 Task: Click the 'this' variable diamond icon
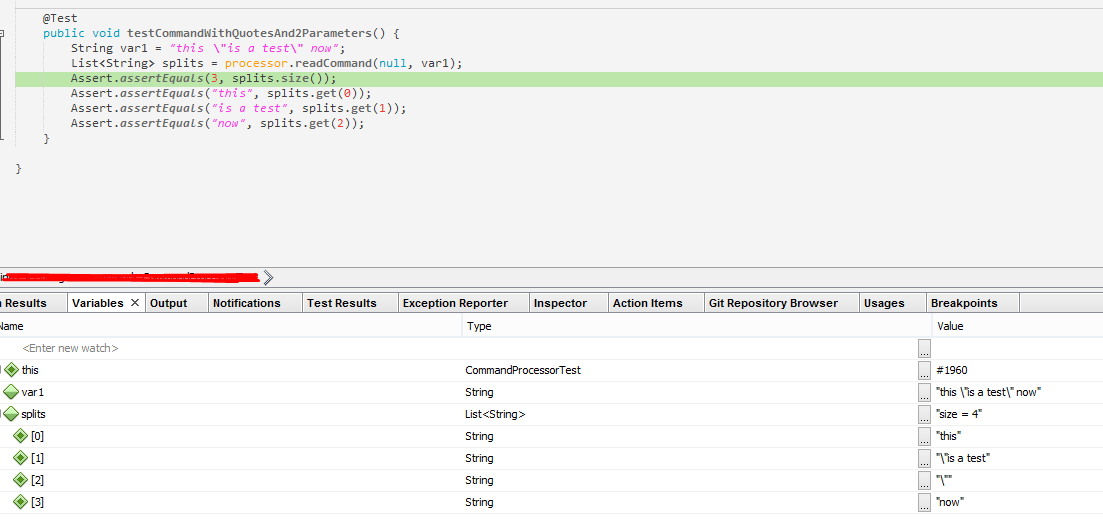(11, 369)
